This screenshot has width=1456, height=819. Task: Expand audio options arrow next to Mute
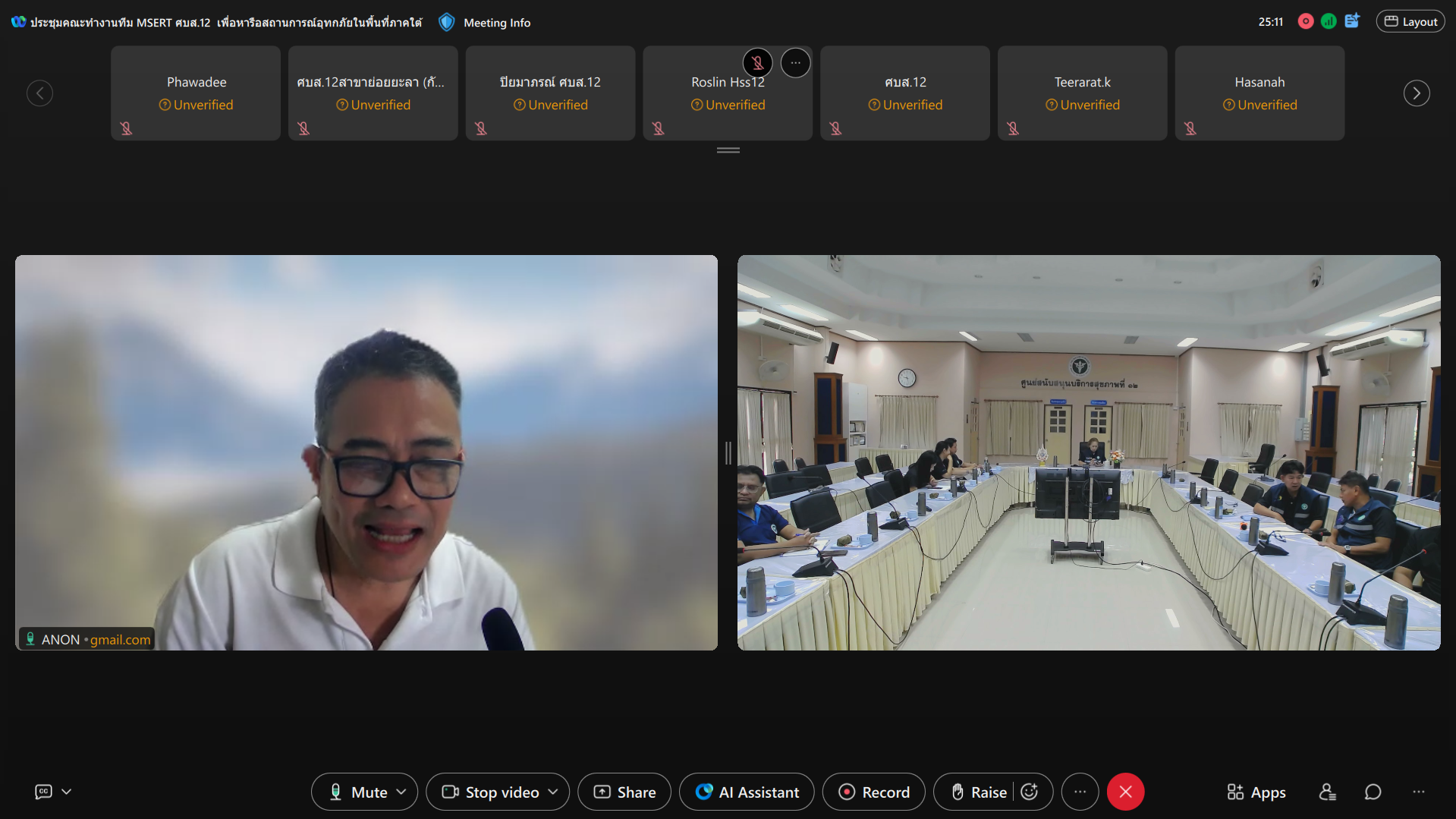(x=401, y=792)
